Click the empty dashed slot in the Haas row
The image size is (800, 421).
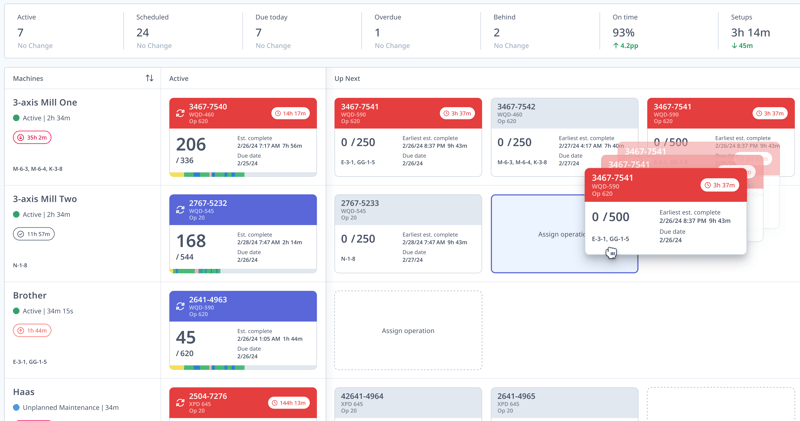click(x=720, y=404)
